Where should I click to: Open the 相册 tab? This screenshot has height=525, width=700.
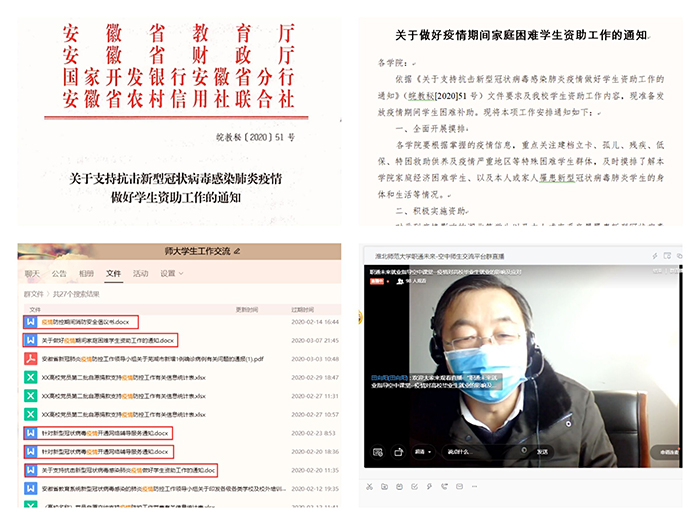(x=86, y=273)
